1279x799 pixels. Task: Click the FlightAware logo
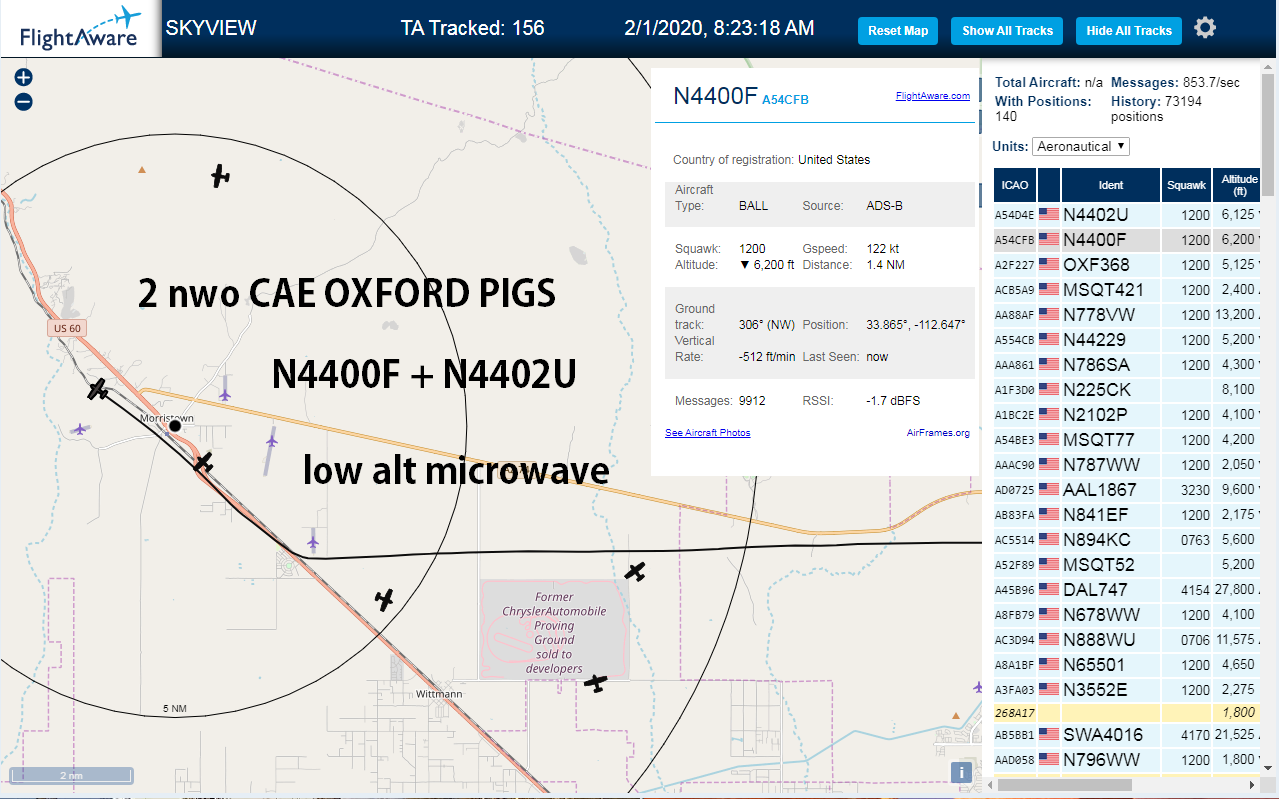click(80, 29)
